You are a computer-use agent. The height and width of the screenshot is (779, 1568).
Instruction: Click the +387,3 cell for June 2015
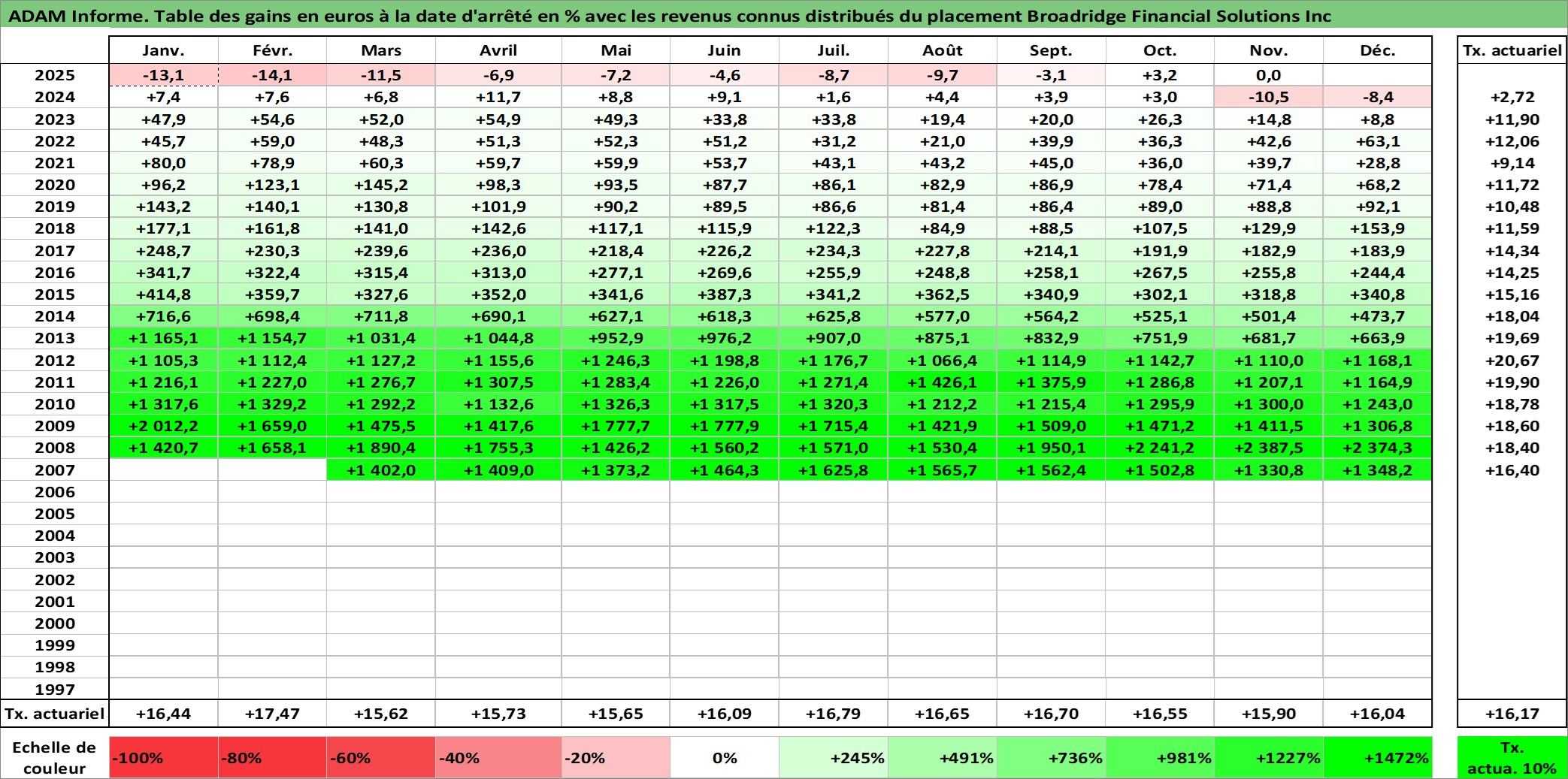point(725,294)
